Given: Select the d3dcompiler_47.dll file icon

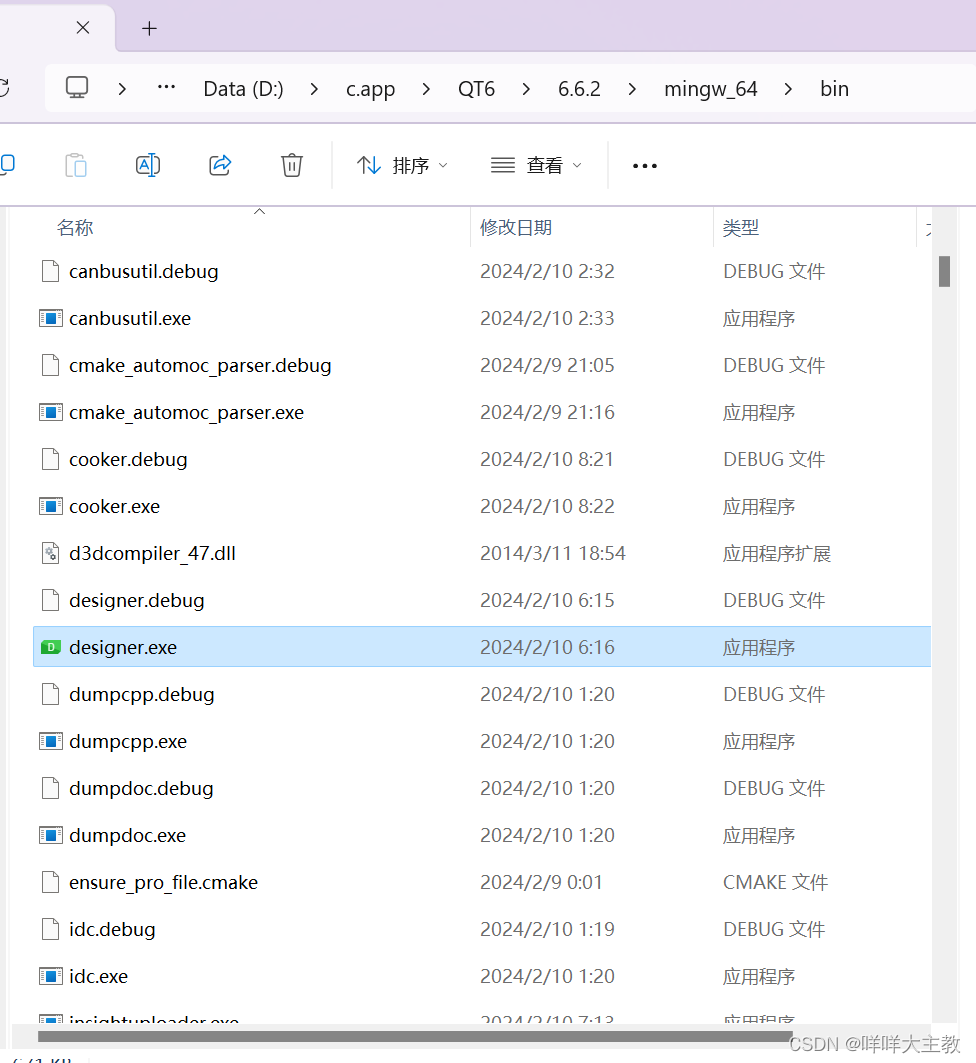Looking at the screenshot, I should [50, 553].
